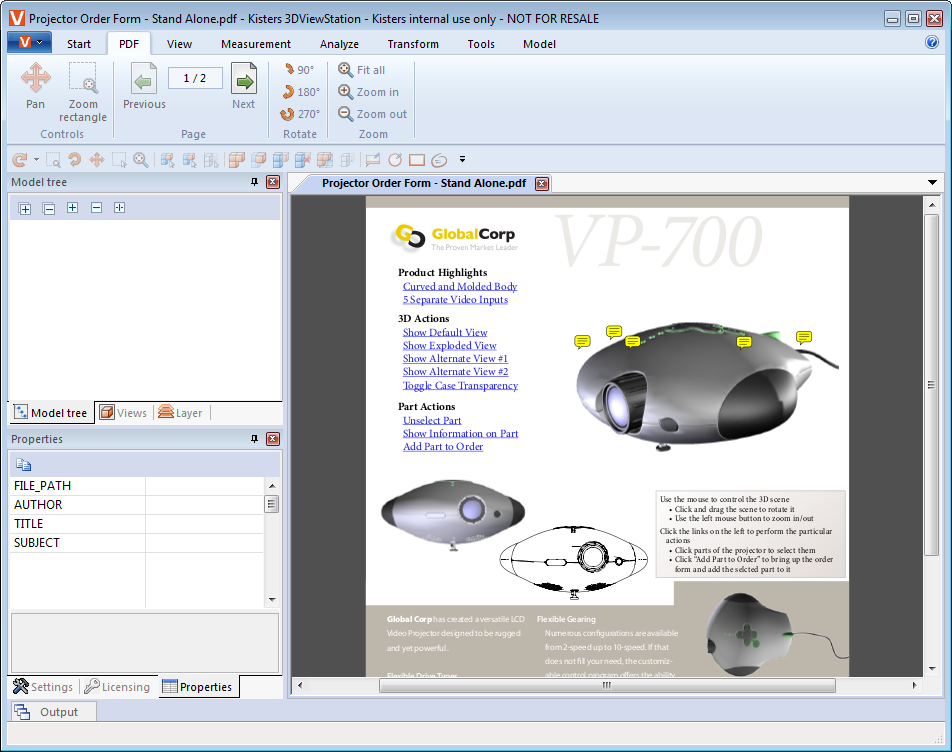This screenshot has width=952, height=752.
Task: Open the Licensing panel tab
Action: tap(117, 686)
